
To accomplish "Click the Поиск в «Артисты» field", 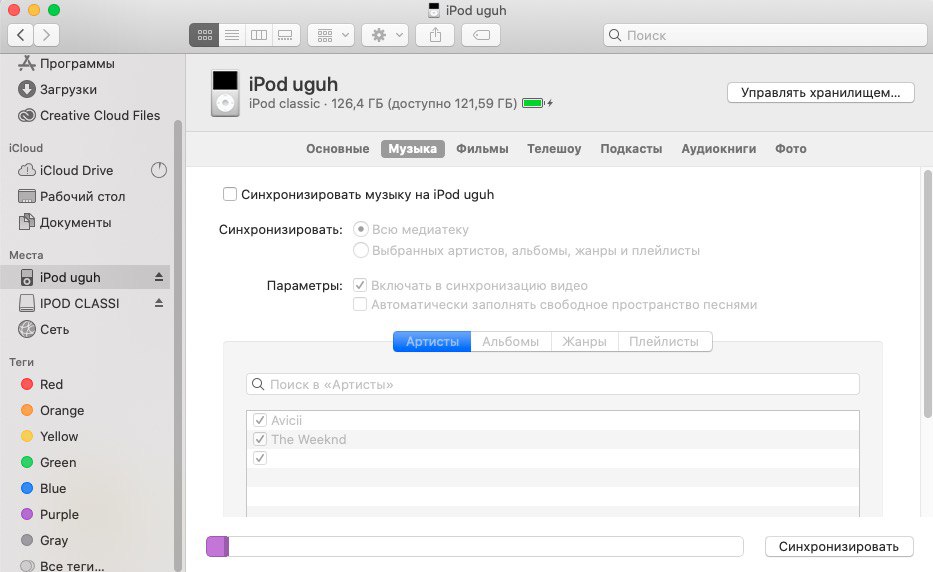I will 553,384.
